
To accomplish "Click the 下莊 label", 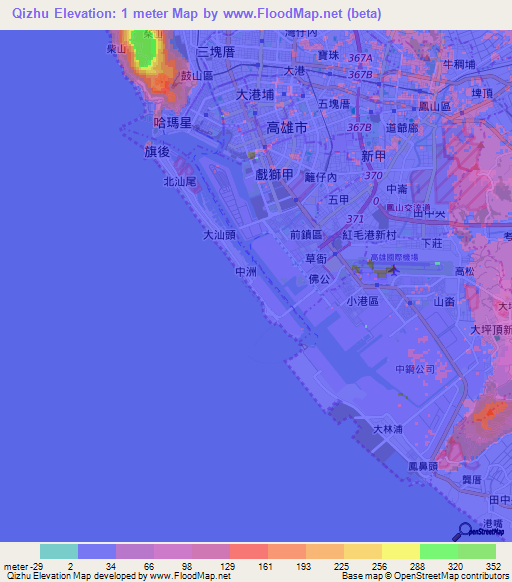I will click(x=432, y=243).
